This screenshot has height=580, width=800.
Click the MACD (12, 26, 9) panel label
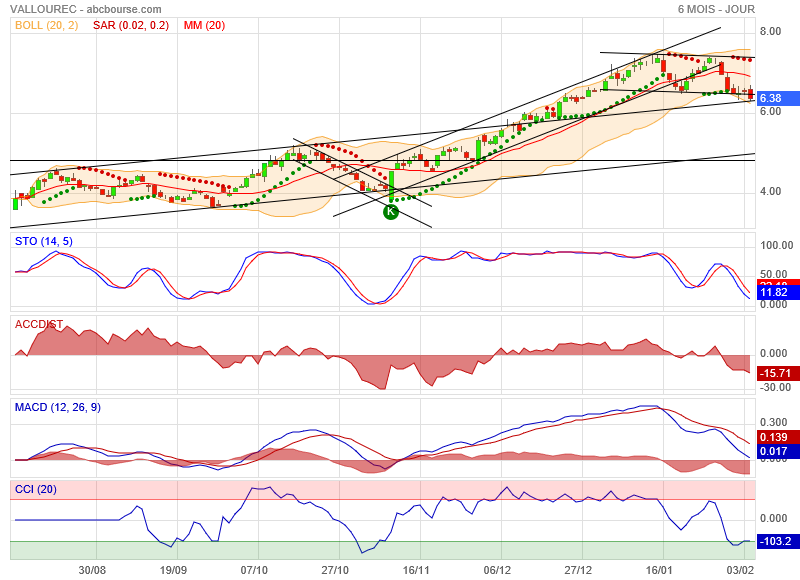(x=58, y=407)
